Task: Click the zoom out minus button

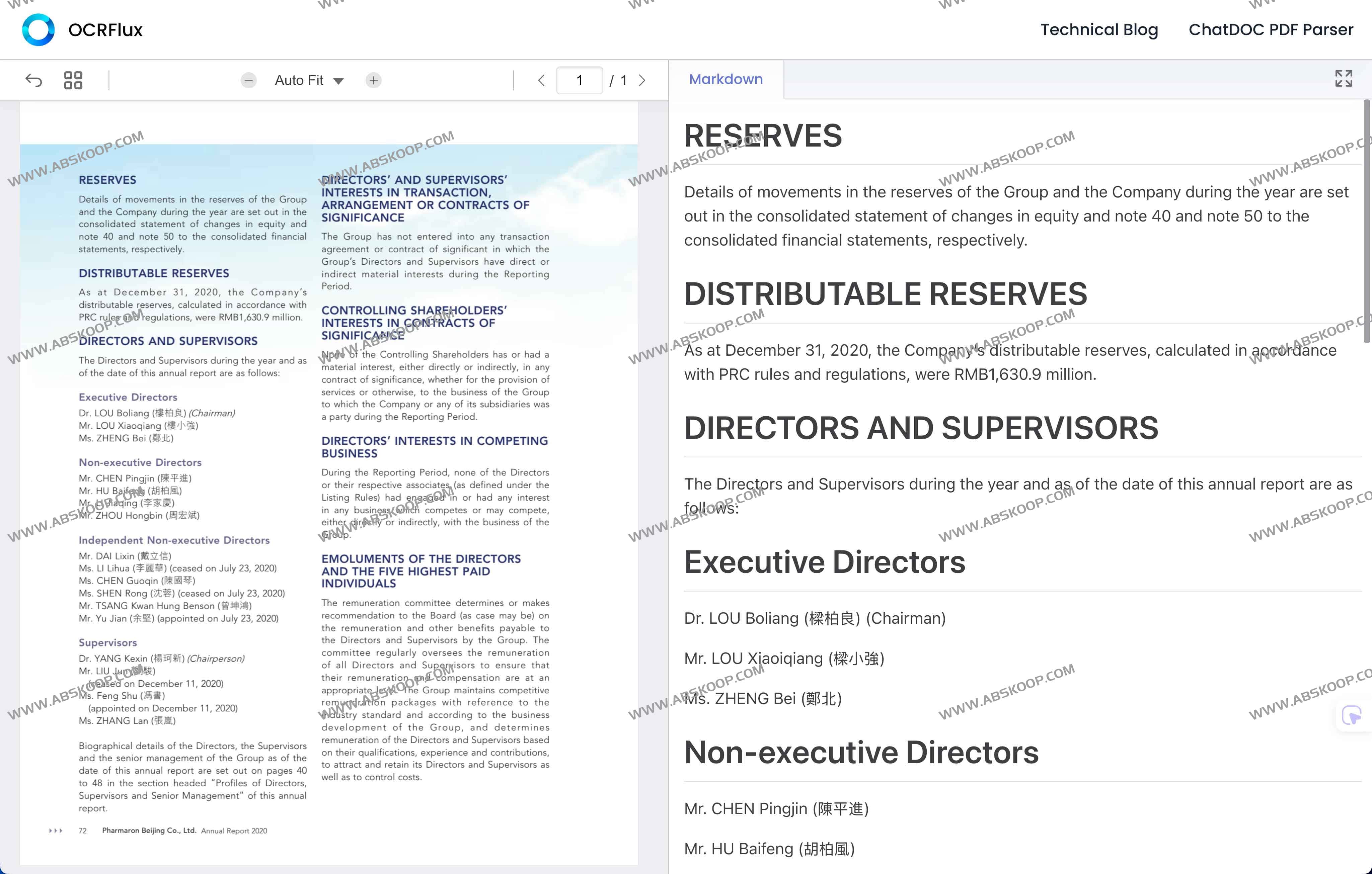Action: click(248, 80)
